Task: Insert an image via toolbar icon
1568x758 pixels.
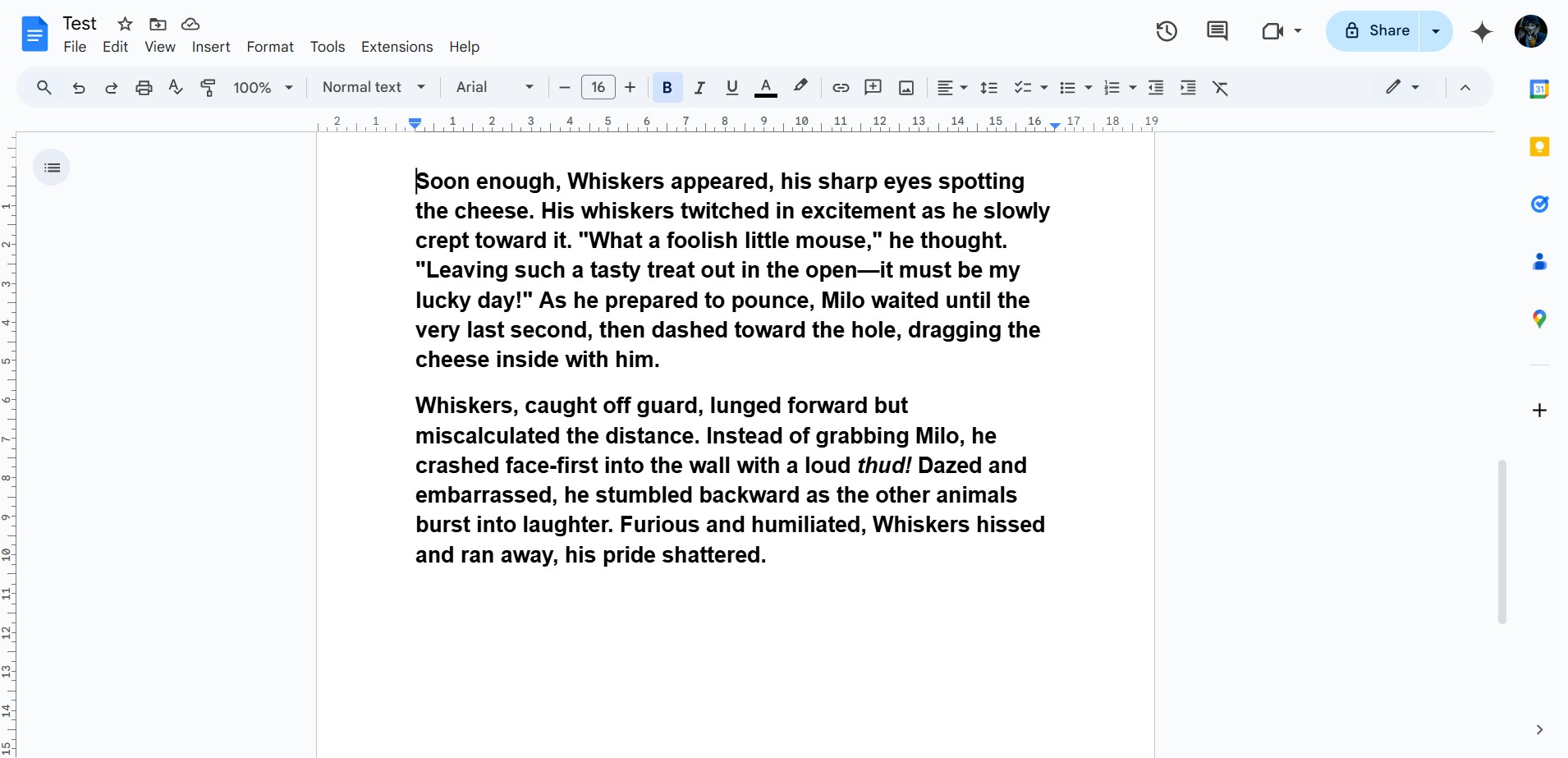Action: pyautogui.click(x=906, y=88)
